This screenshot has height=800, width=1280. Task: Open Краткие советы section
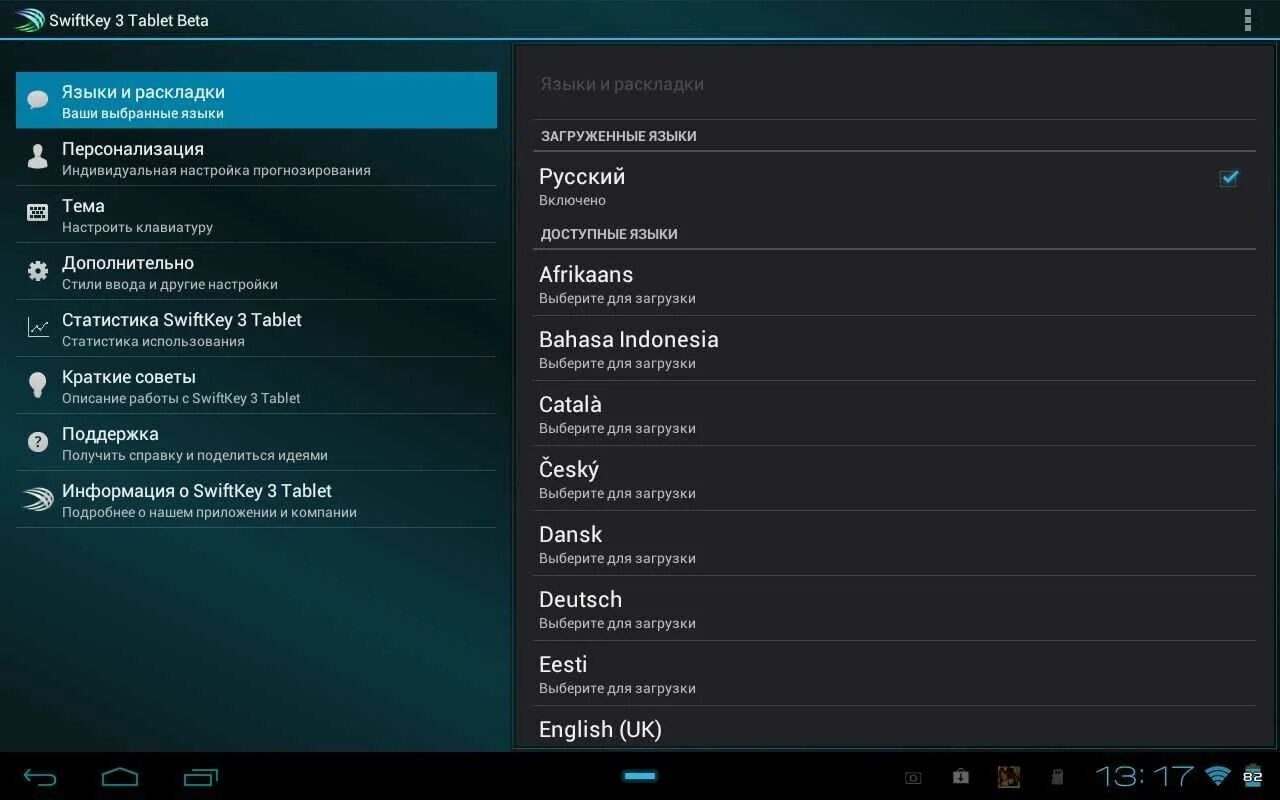click(256, 385)
